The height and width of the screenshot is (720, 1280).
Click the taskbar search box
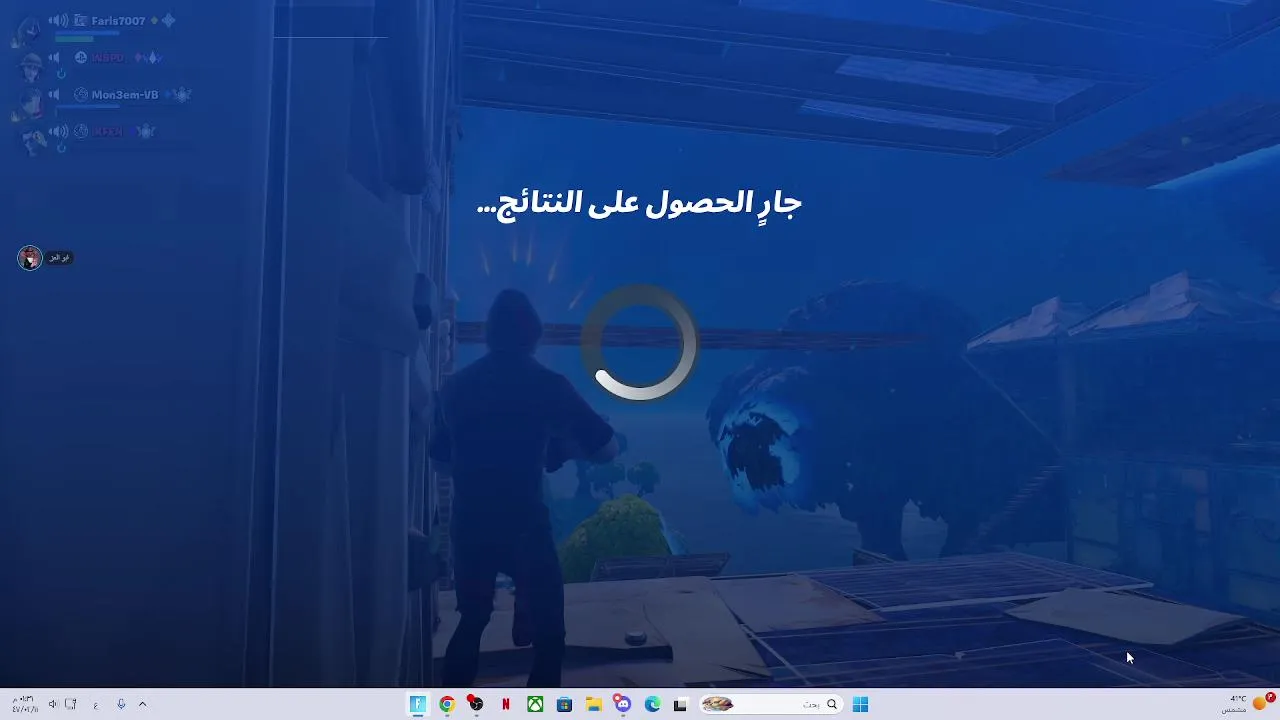(770, 704)
